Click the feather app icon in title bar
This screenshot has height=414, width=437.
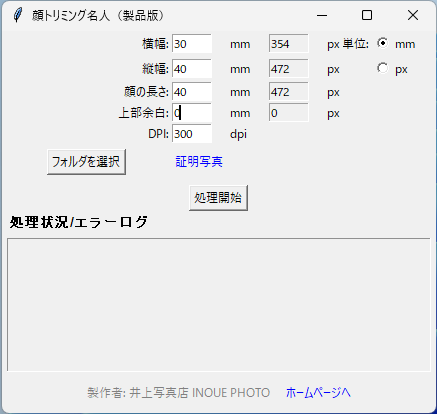point(17,15)
